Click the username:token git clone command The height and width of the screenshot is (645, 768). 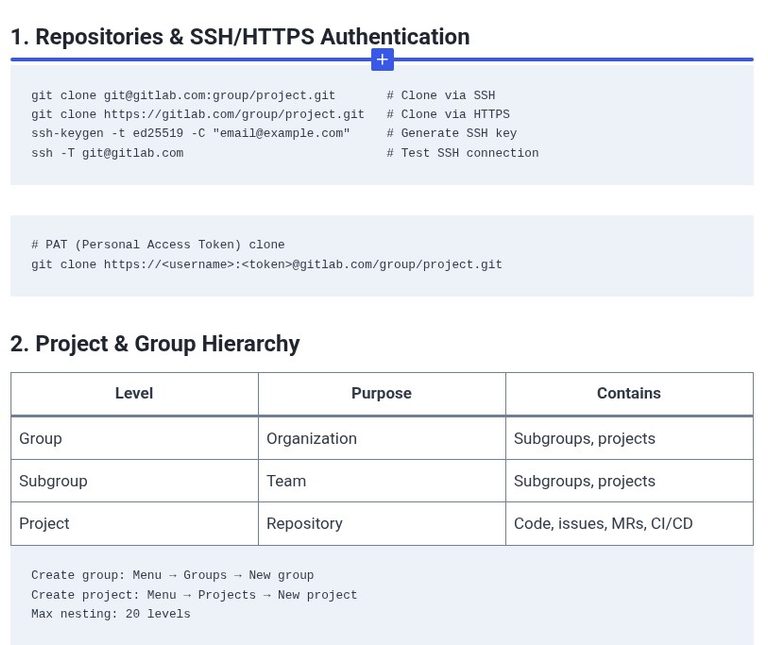click(x=266, y=264)
